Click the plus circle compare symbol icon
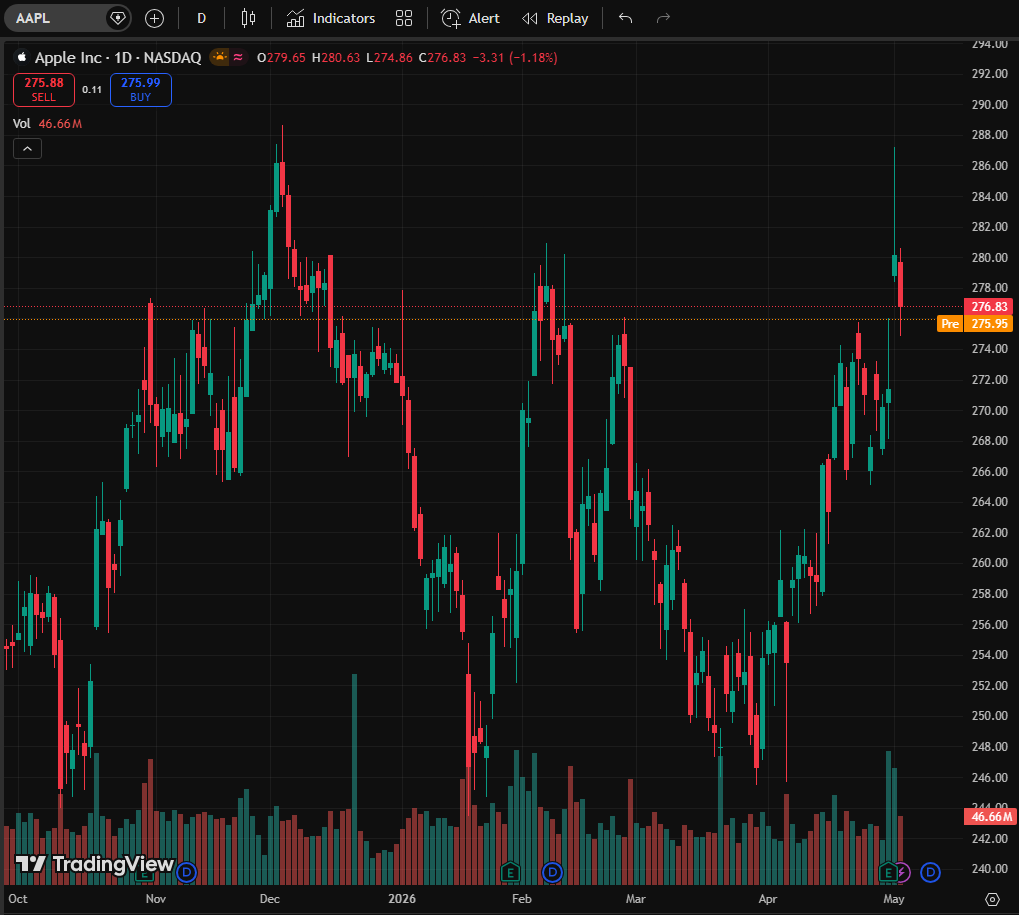 point(154,18)
